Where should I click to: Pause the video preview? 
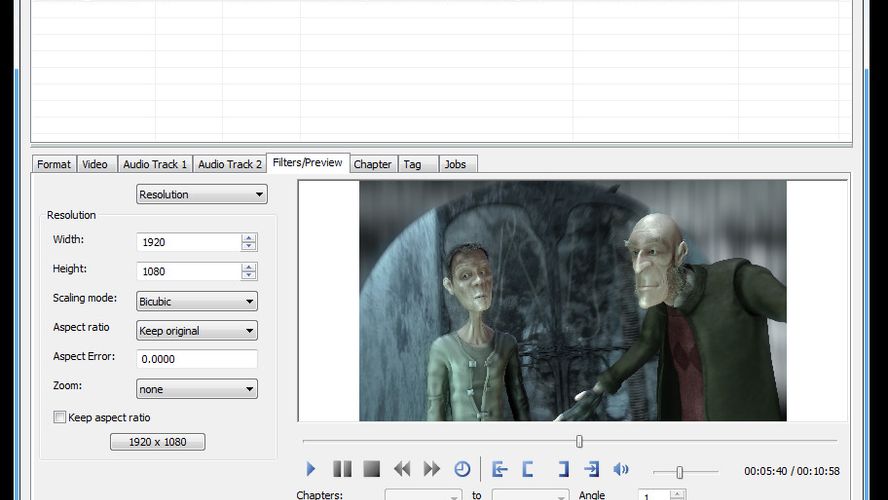point(342,469)
